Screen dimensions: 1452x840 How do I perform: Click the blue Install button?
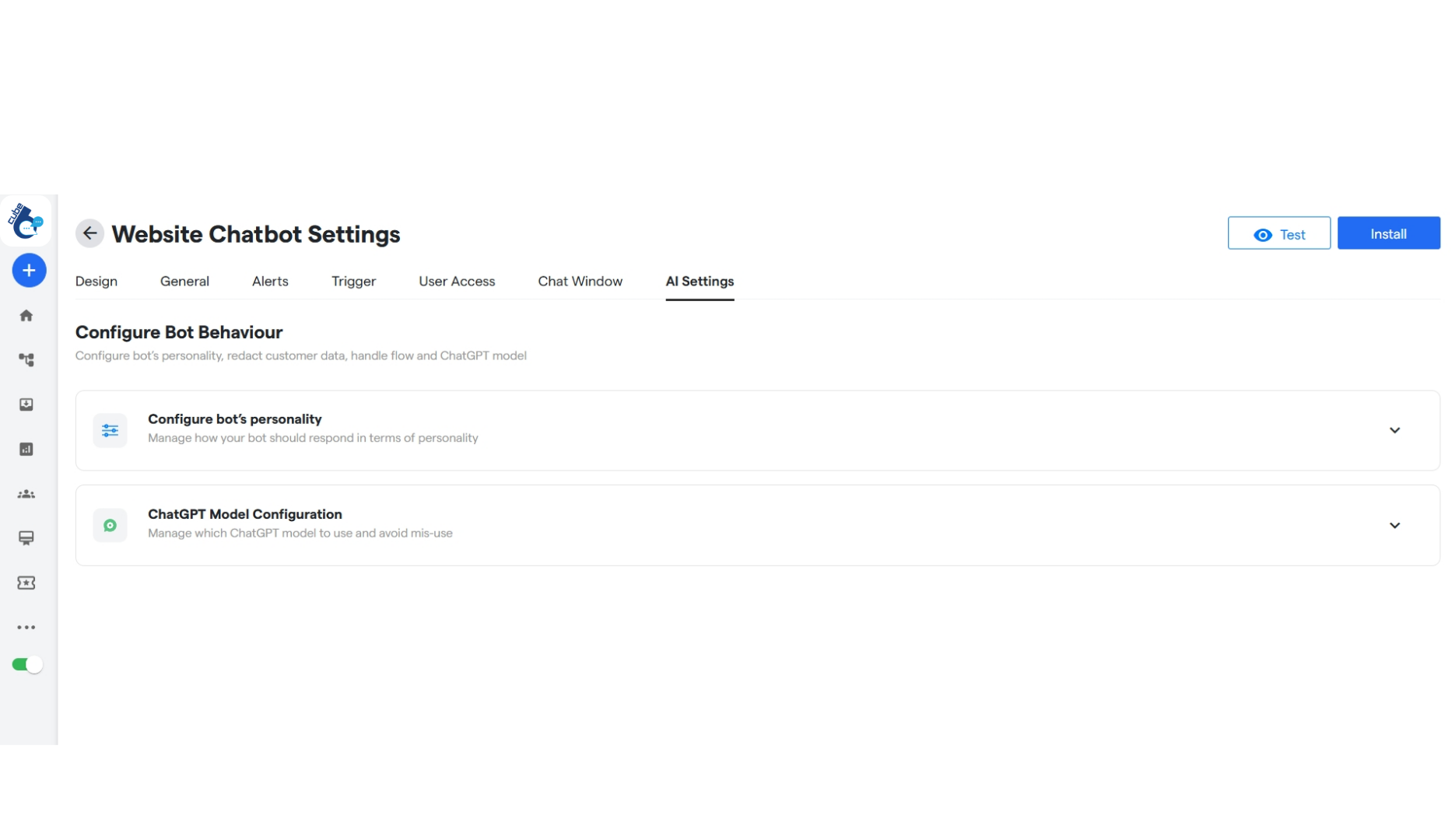coord(1388,234)
